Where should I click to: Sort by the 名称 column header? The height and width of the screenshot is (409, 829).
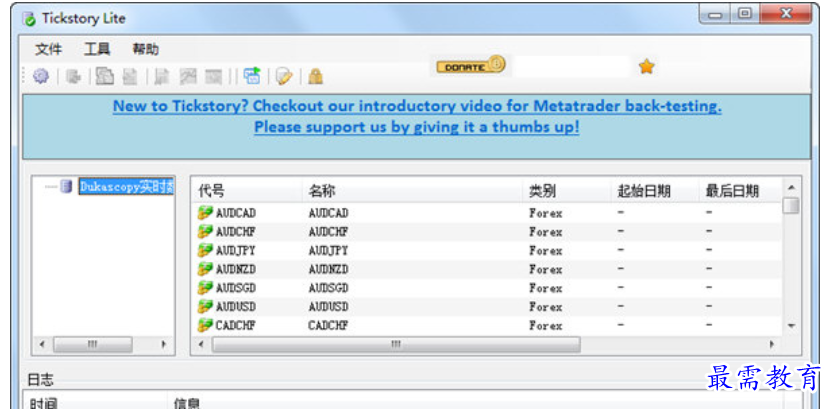point(412,191)
